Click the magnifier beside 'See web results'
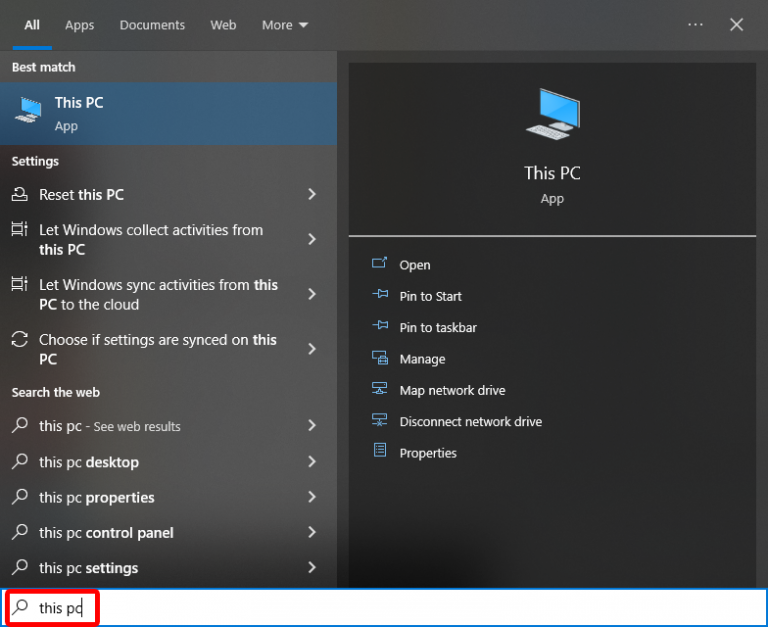The height and width of the screenshot is (627, 768). [x=20, y=424]
